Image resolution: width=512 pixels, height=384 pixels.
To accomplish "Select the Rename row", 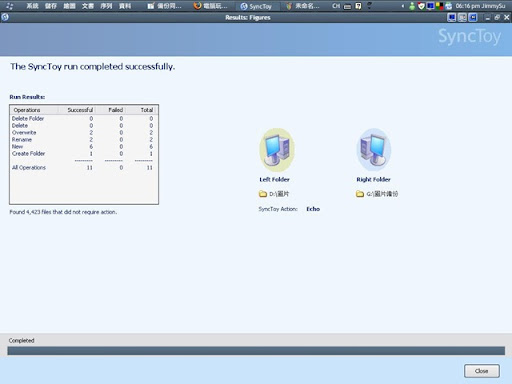I will tap(83, 139).
